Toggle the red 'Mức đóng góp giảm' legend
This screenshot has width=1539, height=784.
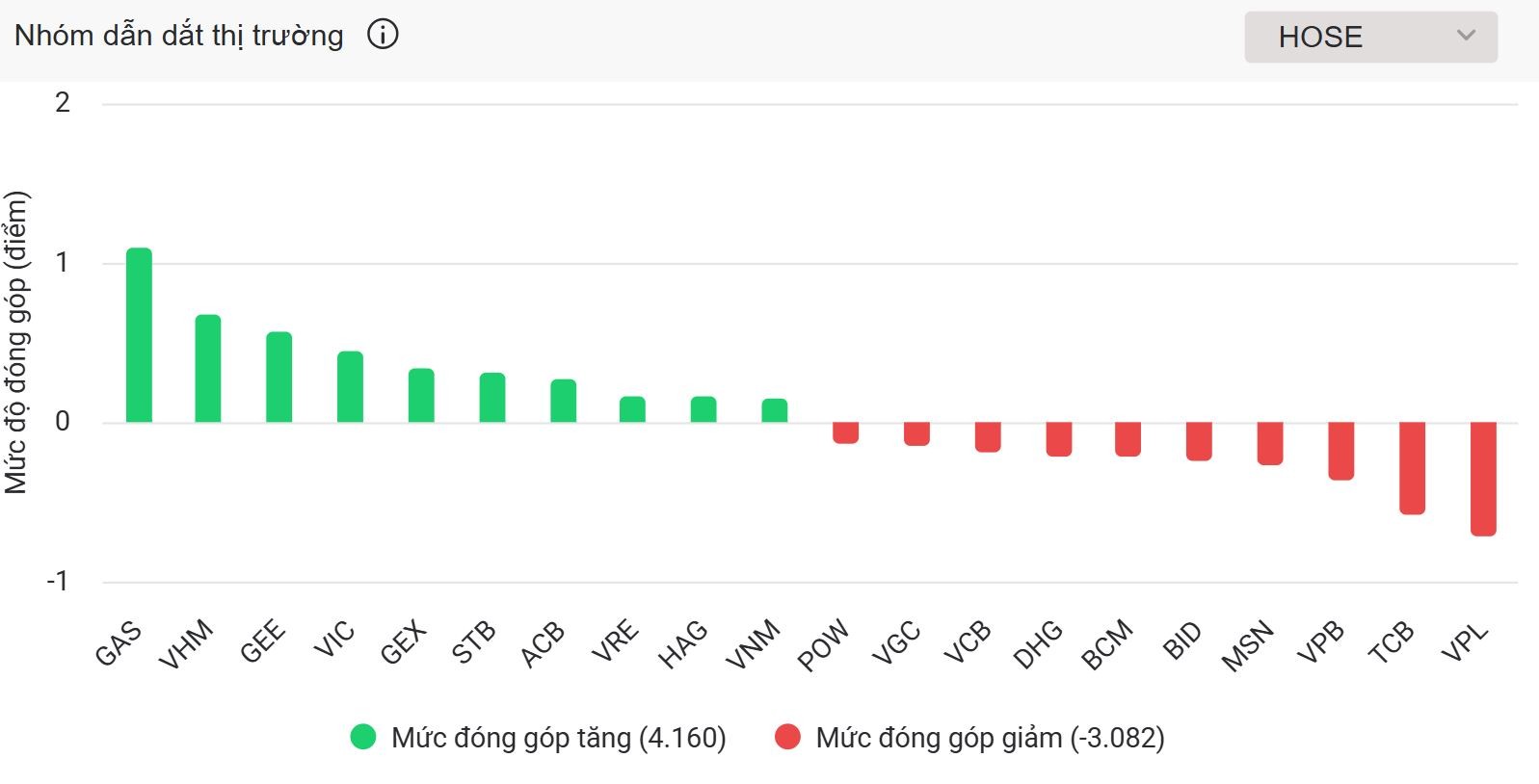[990, 738]
